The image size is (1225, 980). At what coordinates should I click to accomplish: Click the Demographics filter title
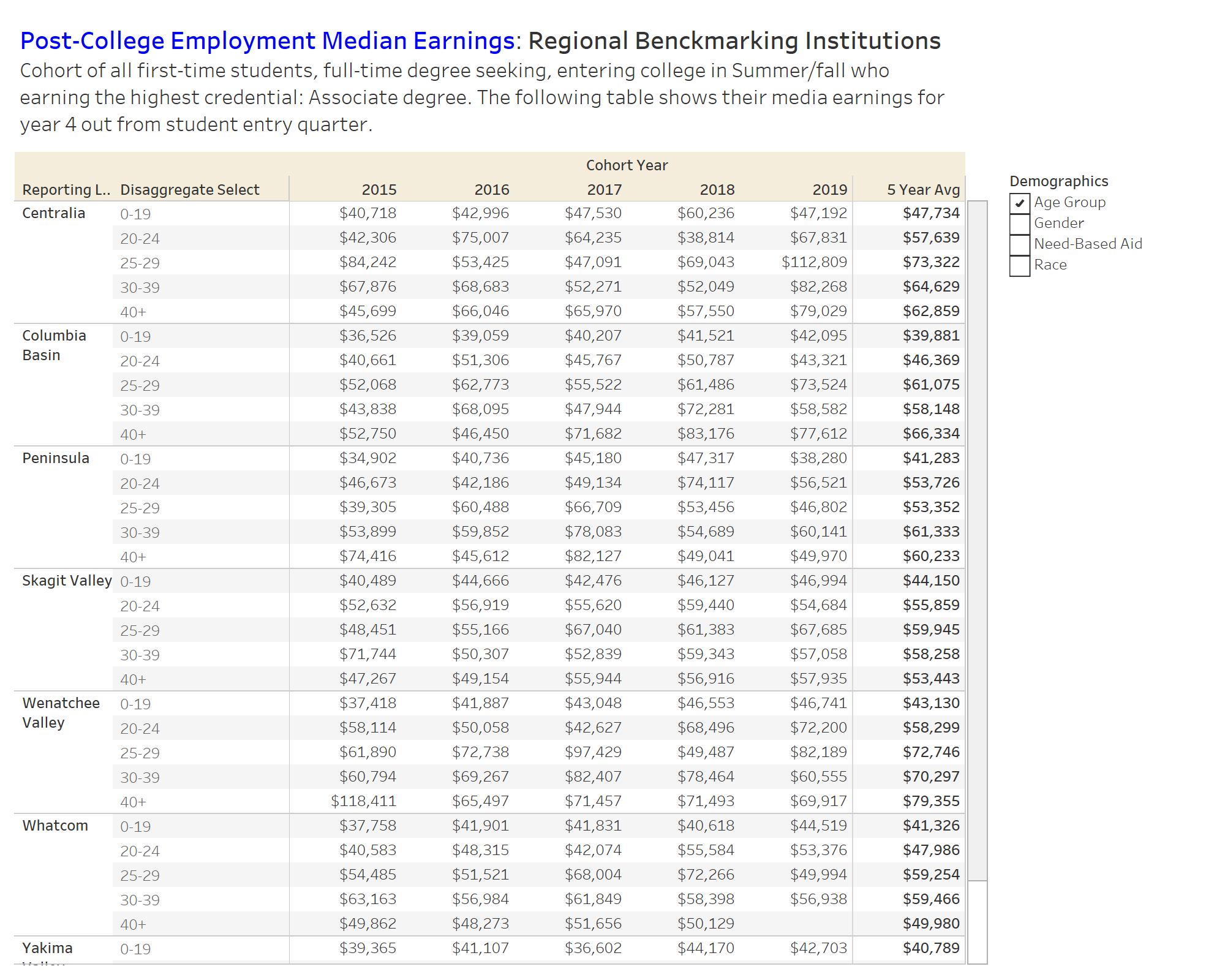point(1058,181)
